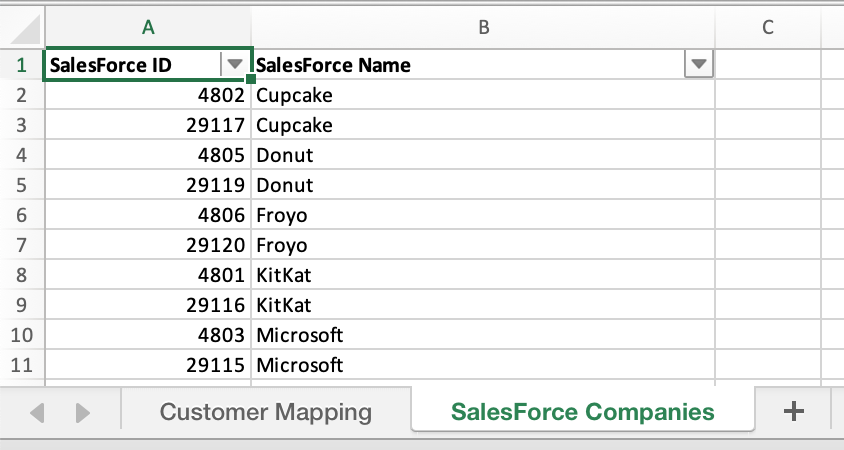Select row 10 header
Viewport: 844px width, 450px height.
(x=22, y=335)
